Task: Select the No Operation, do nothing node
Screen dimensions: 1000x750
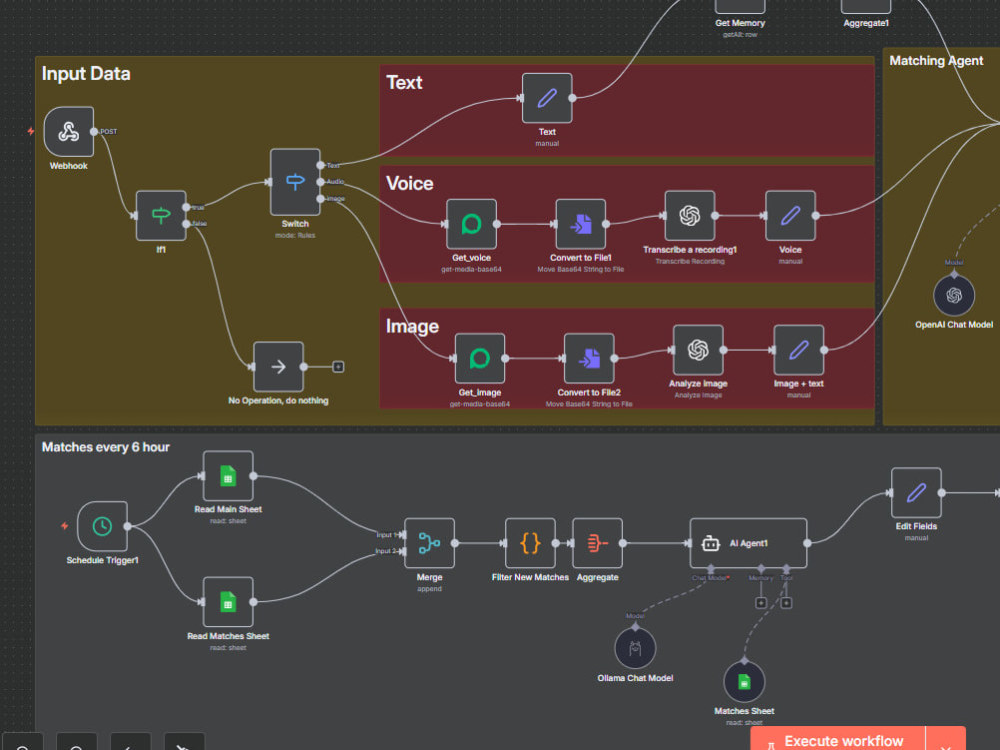Action: point(279,367)
